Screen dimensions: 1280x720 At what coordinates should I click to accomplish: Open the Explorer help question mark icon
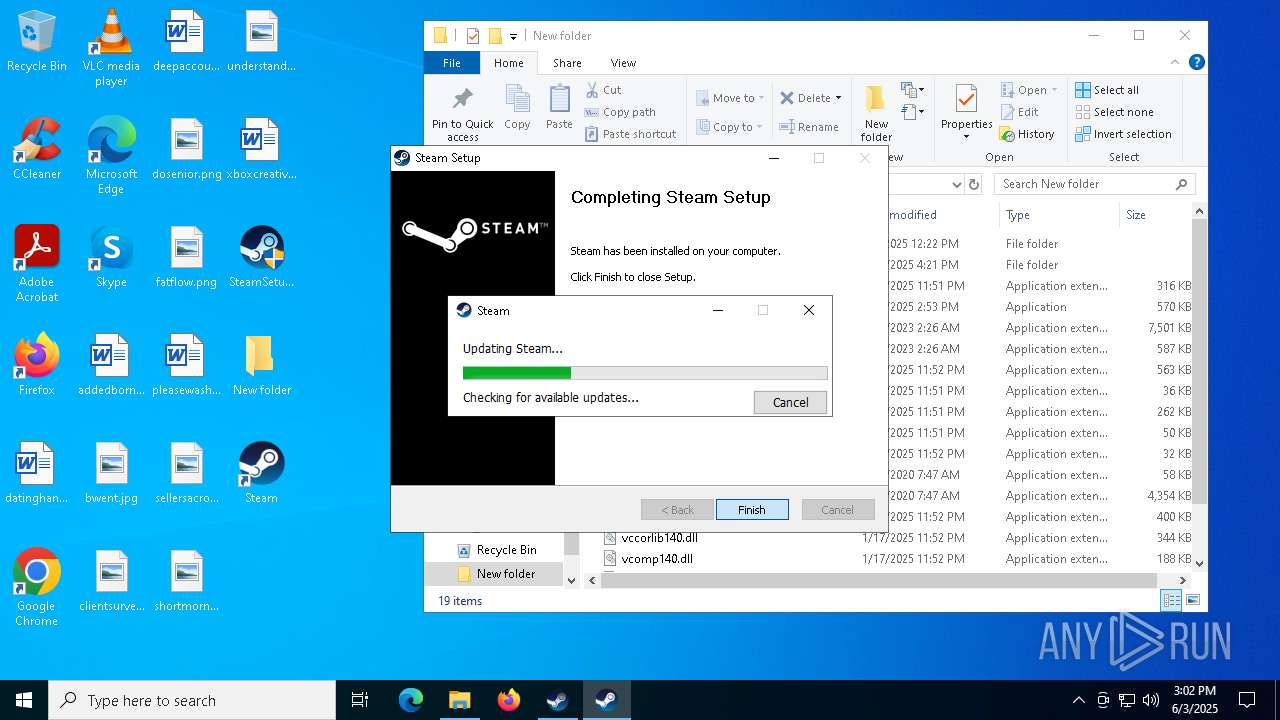[1196, 62]
